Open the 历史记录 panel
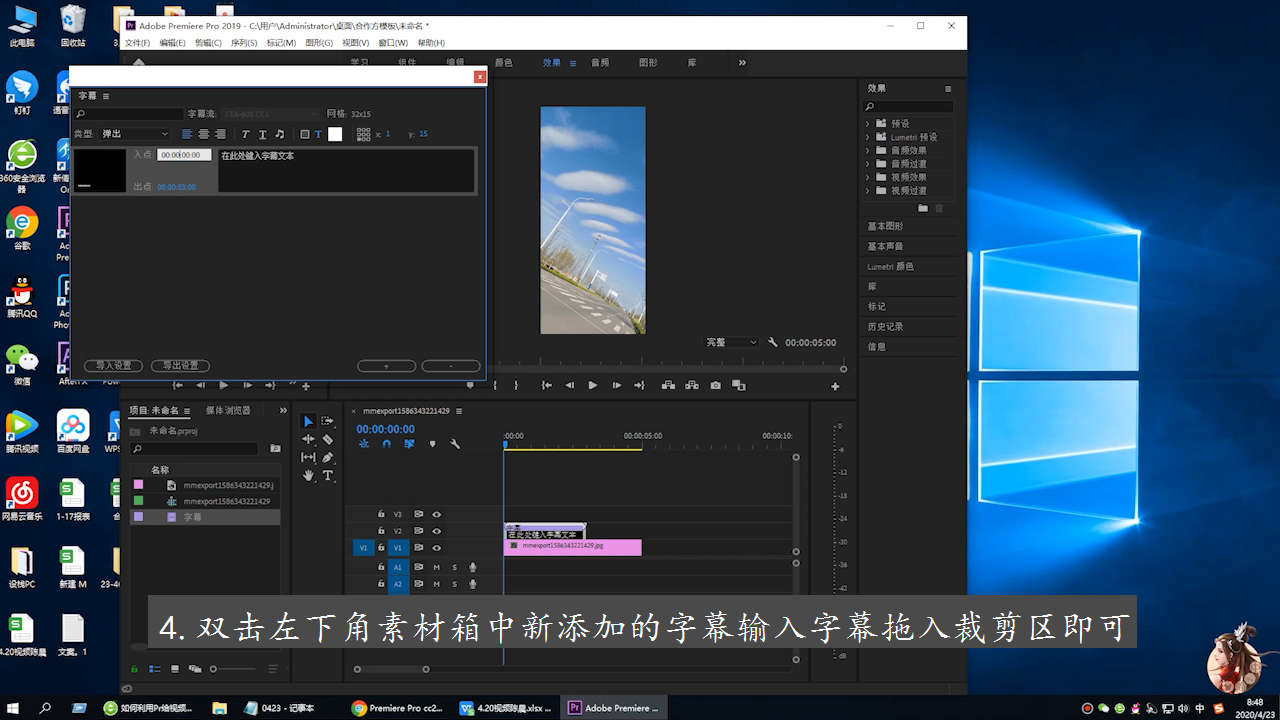 click(885, 326)
